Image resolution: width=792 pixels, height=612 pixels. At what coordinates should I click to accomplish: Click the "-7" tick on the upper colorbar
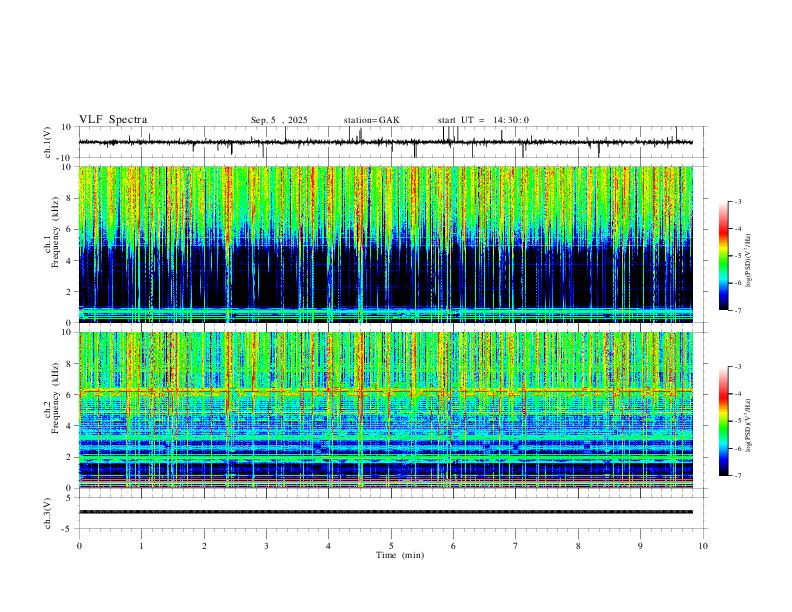tap(737, 311)
